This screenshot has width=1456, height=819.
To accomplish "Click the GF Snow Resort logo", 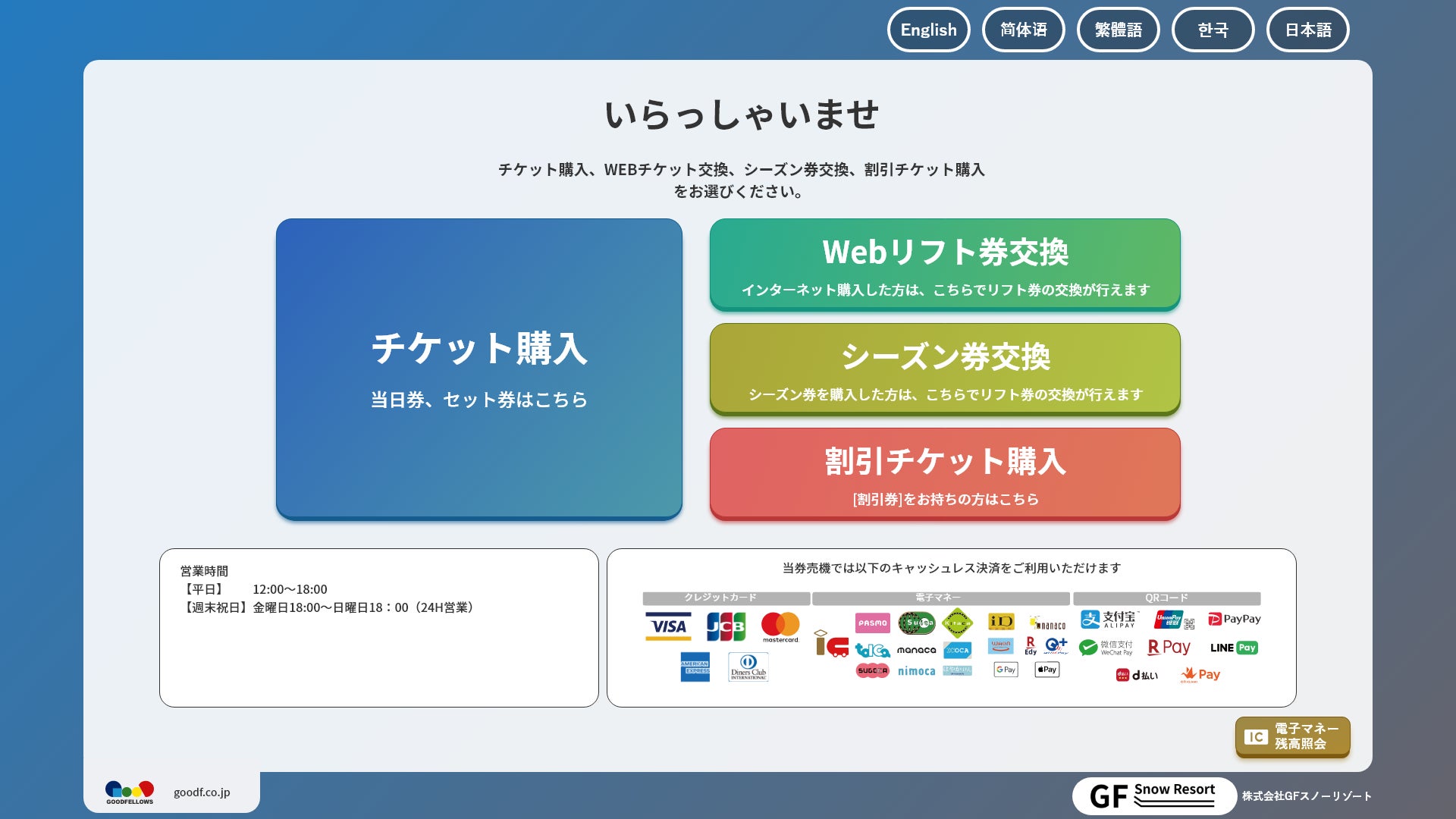I will pyautogui.click(x=1153, y=795).
